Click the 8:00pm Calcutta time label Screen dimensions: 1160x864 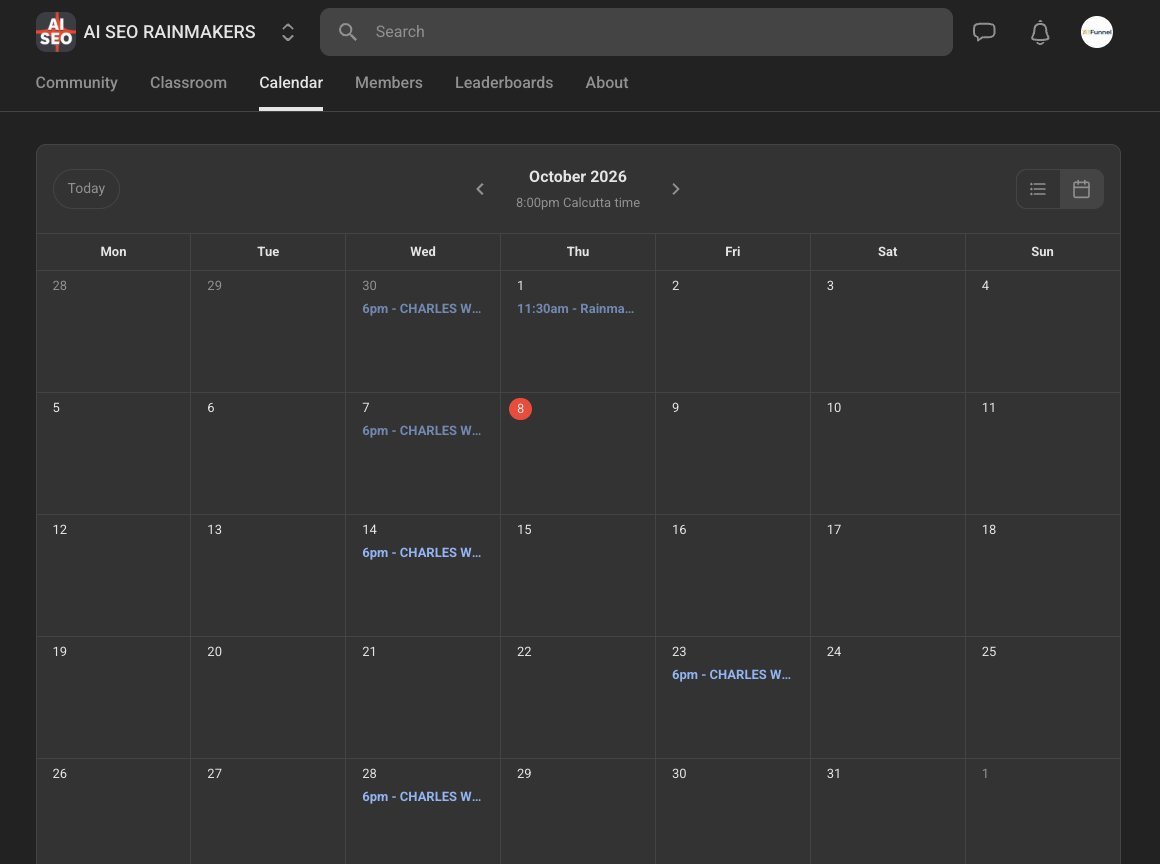click(x=578, y=203)
